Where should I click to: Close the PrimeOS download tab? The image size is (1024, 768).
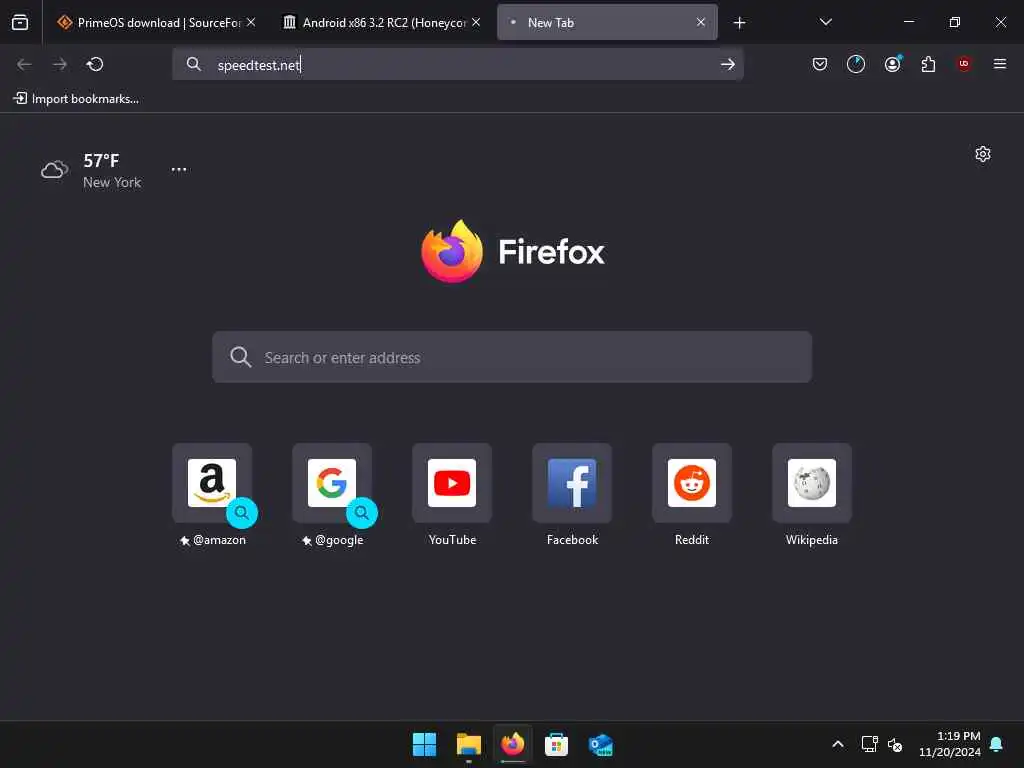(x=251, y=22)
